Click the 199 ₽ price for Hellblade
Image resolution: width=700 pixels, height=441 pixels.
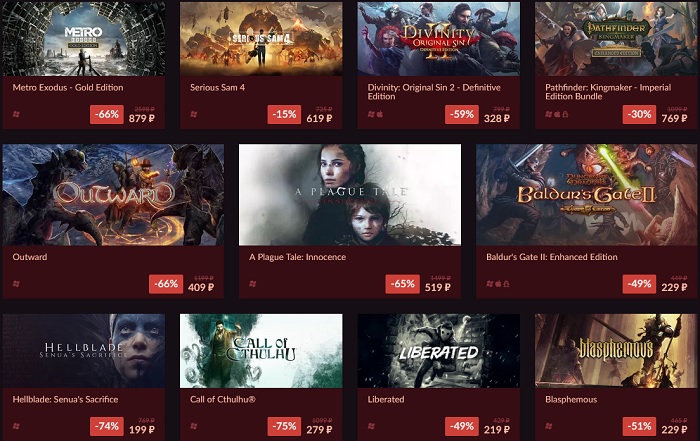click(x=142, y=430)
